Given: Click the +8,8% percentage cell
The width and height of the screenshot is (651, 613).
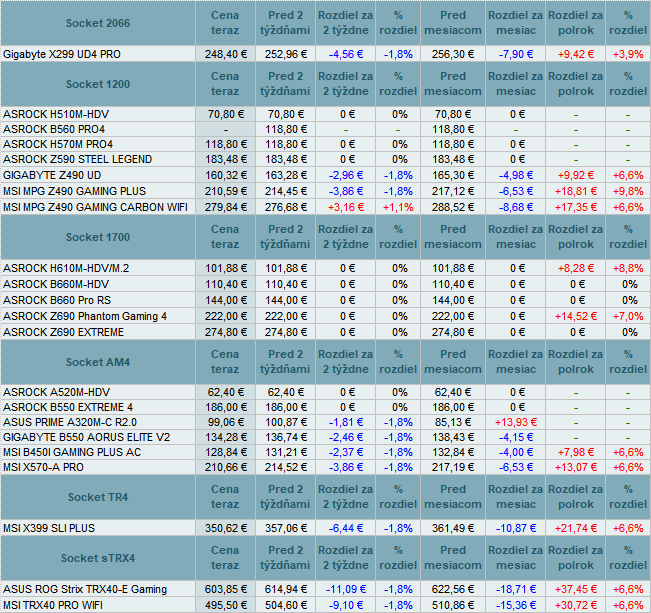Looking at the screenshot, I should click(628, 268).
